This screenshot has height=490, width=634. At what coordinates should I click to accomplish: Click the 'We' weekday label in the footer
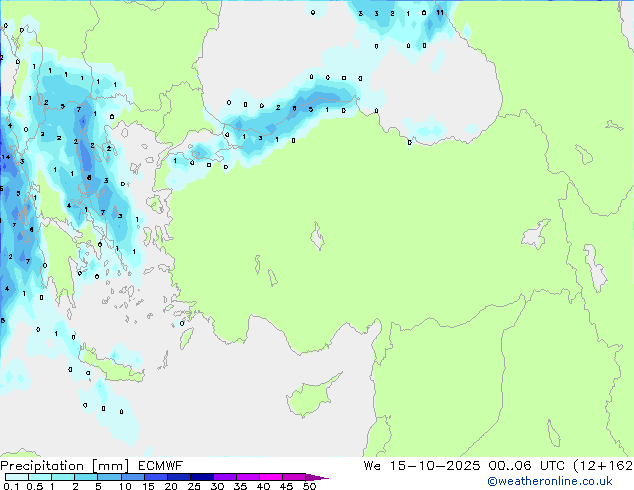pos(372,466)
